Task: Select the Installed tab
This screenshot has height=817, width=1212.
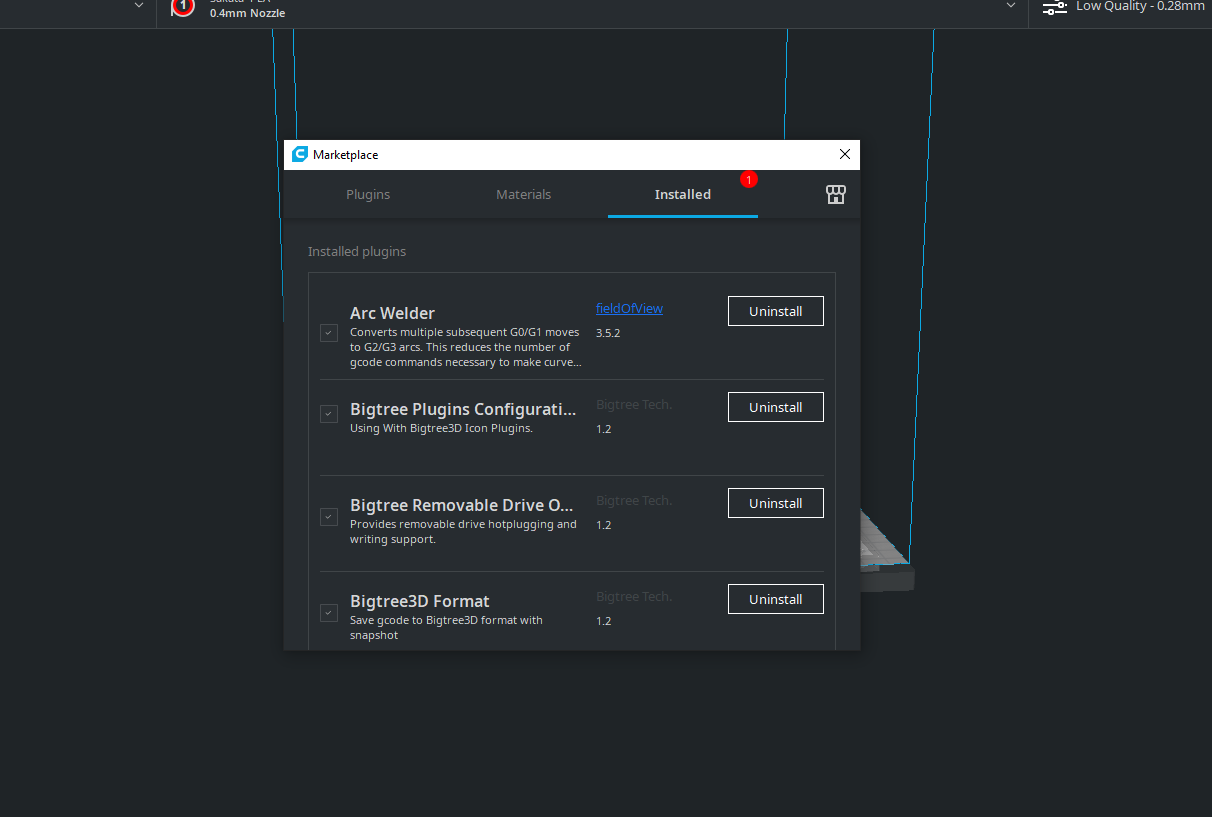Action: coord(682,195)
